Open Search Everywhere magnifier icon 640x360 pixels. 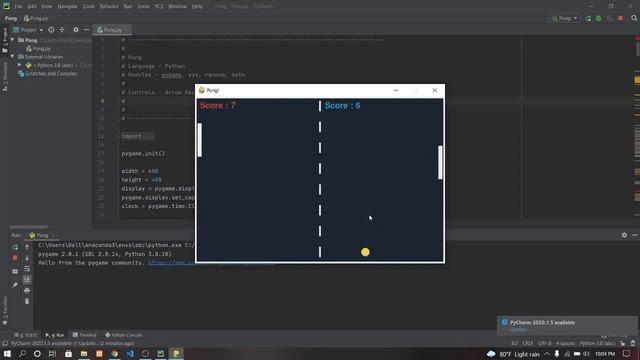point(634,18)
